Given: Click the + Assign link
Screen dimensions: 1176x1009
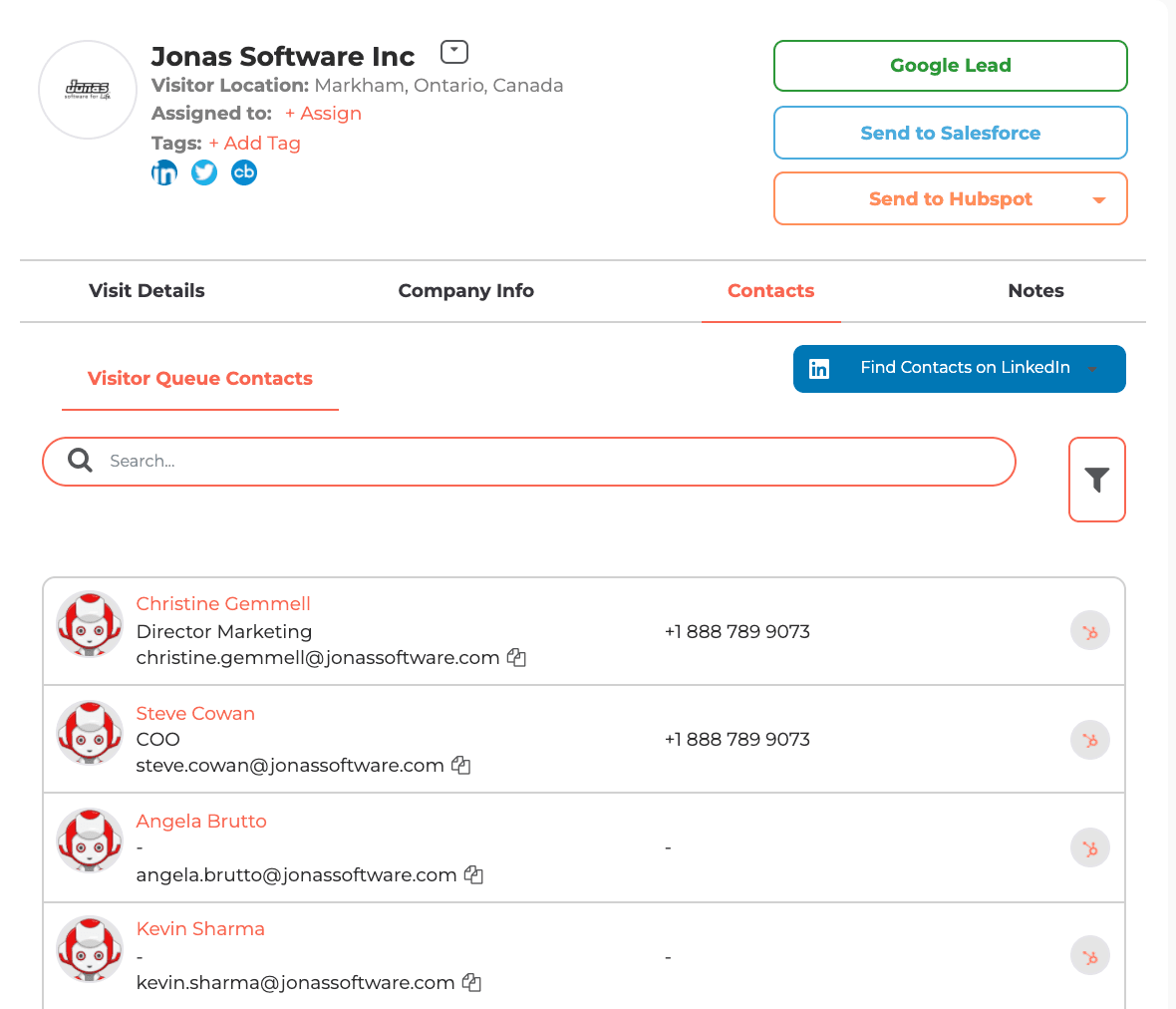Looking at the screenshot, I should 323,114.
